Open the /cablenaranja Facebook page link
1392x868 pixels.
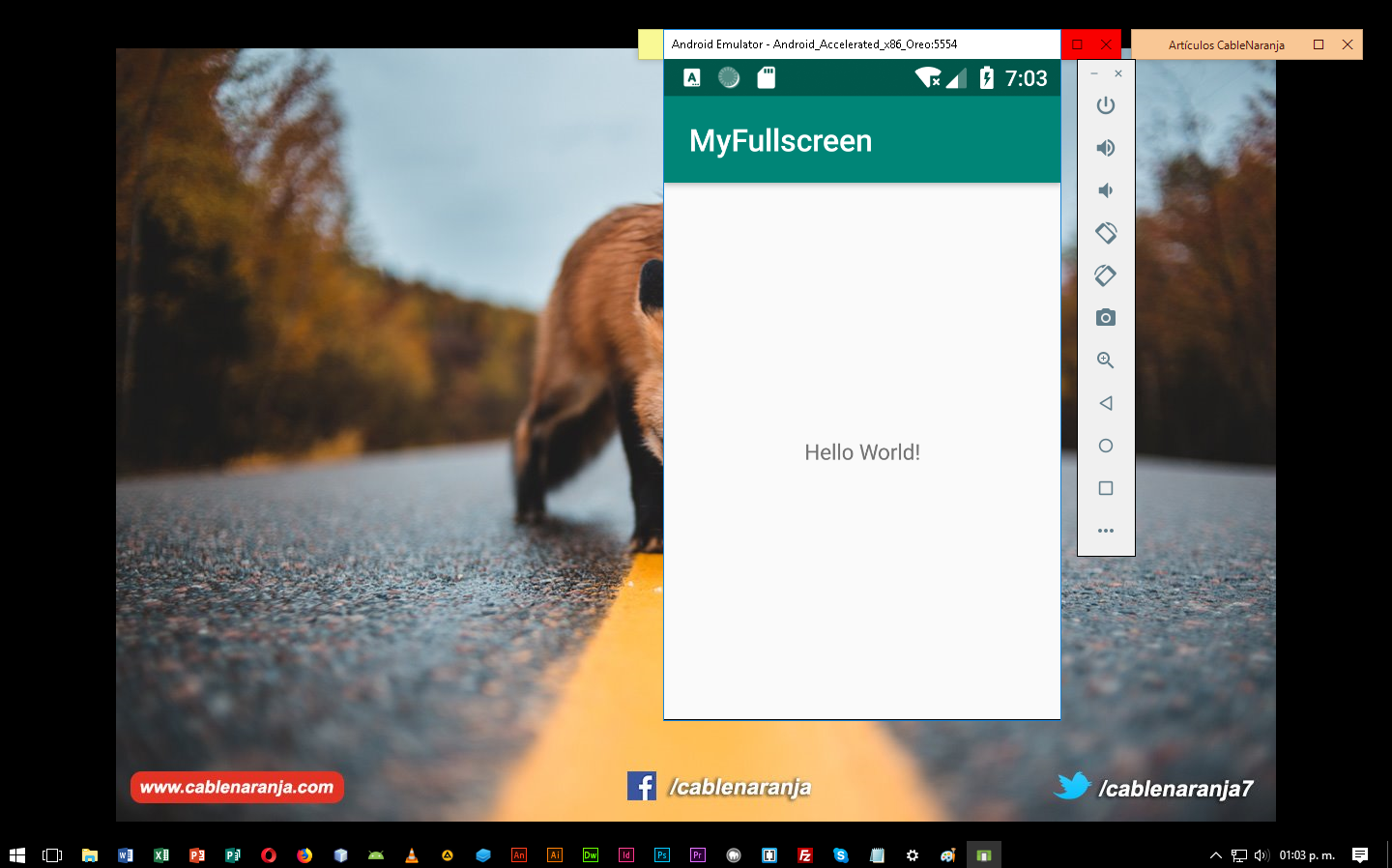[718, 787]
